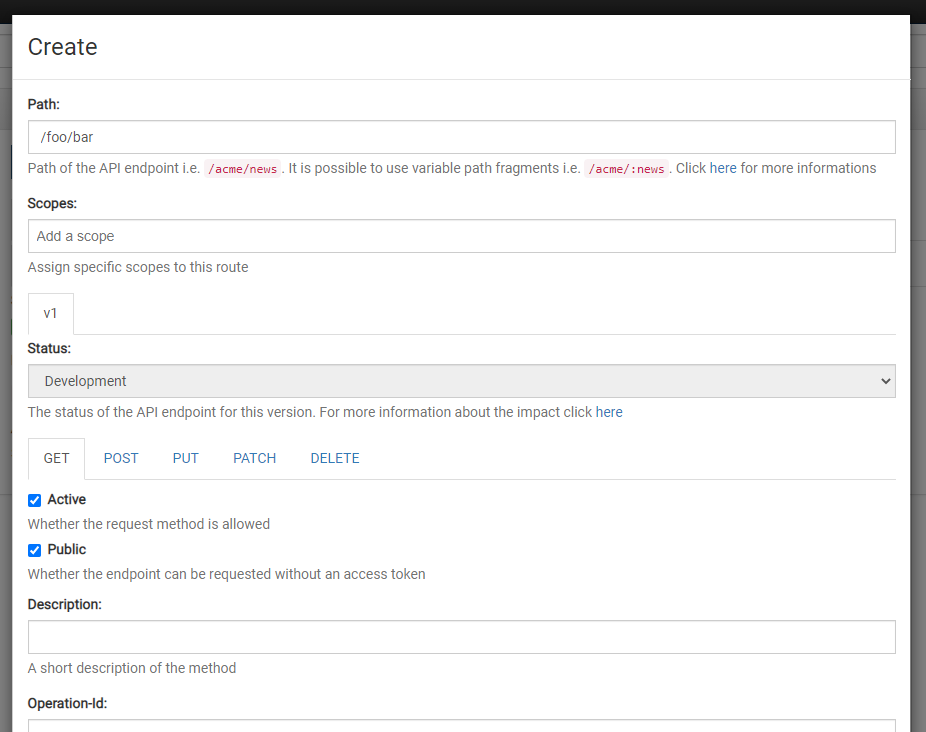
Task: Focus the Add a scope field
Action: (x=461, y=236)
